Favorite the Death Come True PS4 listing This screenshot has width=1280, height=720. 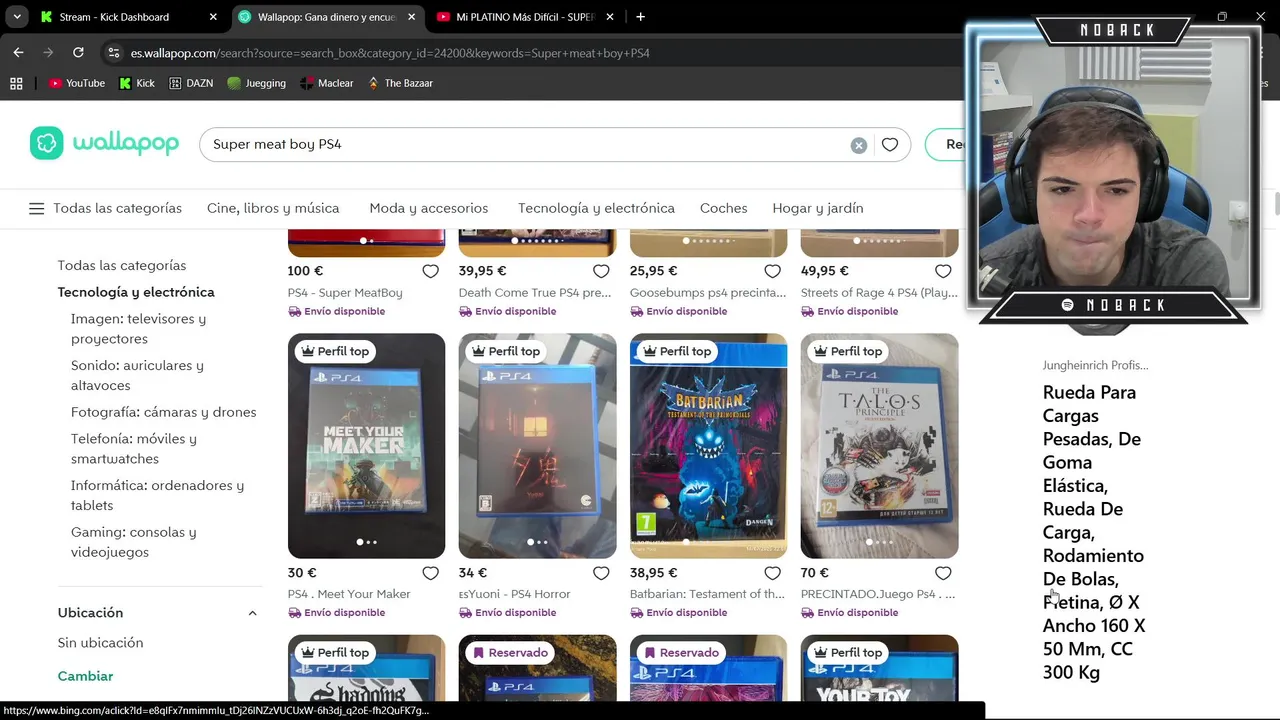[601, 271]
